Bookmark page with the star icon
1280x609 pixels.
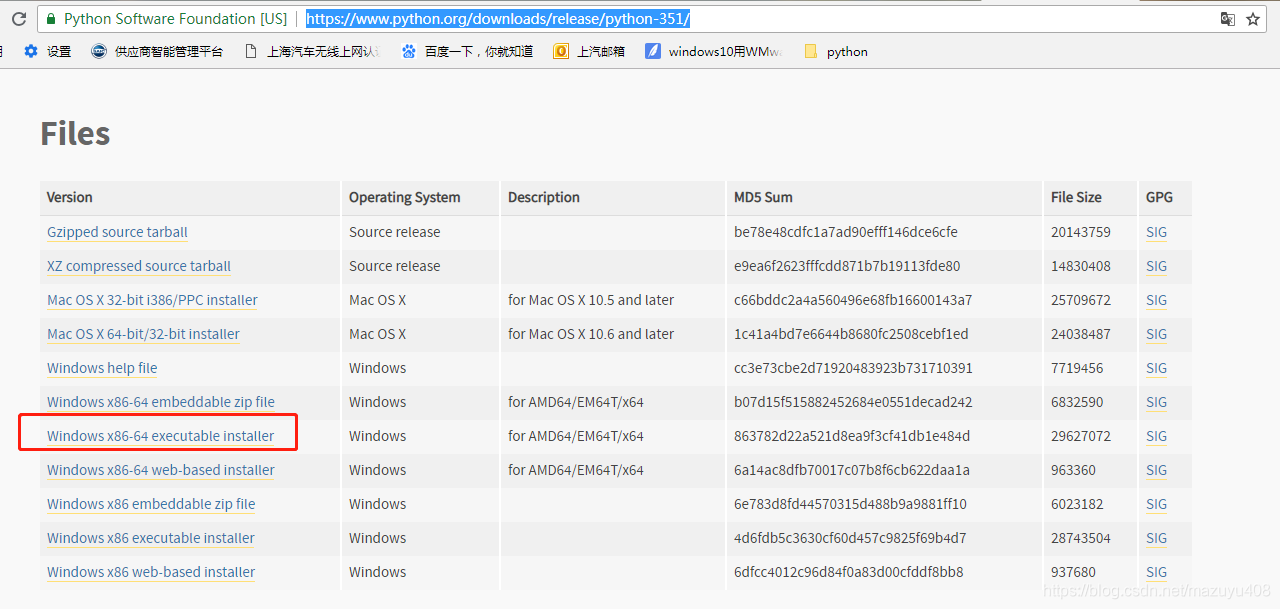(x=1252, y=19)
